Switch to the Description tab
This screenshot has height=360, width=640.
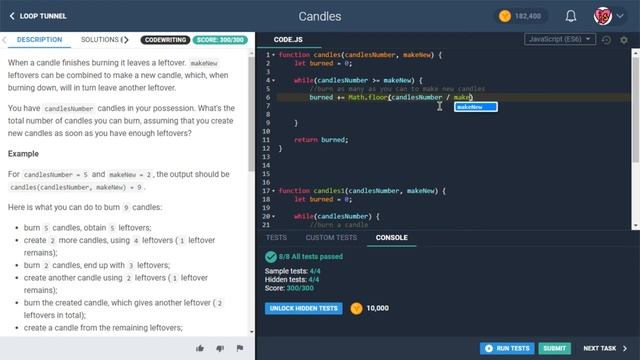pyautogui.click(x=39, y=40)
